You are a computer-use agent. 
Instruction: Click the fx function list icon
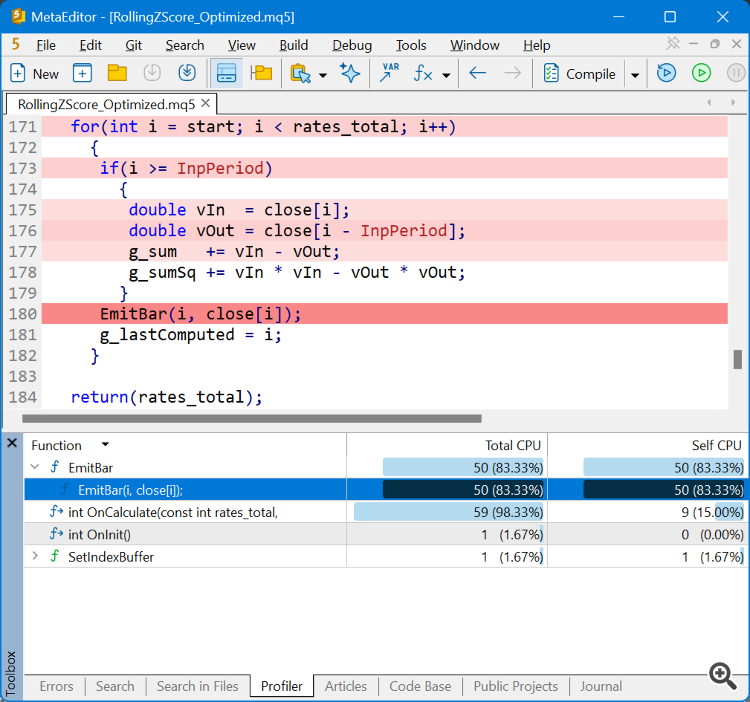pos(423,74)
